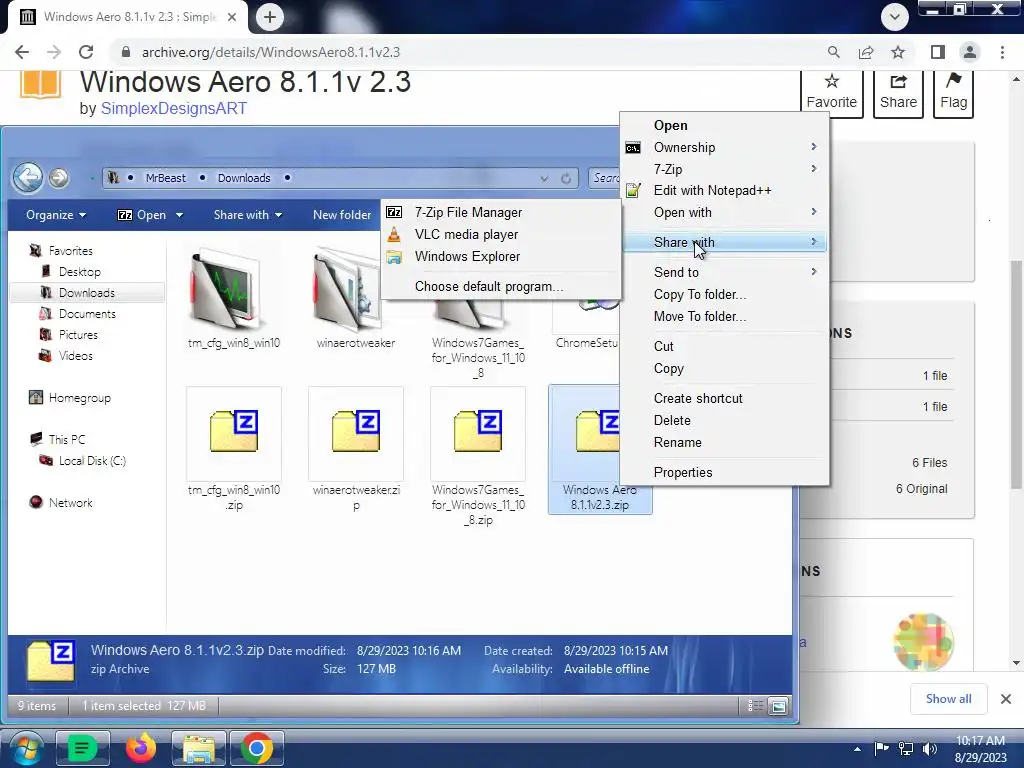1024x768 pixels.
Task: Select Downloads in navigation pane
Action: pyautogui.click(x=86, y=293)
